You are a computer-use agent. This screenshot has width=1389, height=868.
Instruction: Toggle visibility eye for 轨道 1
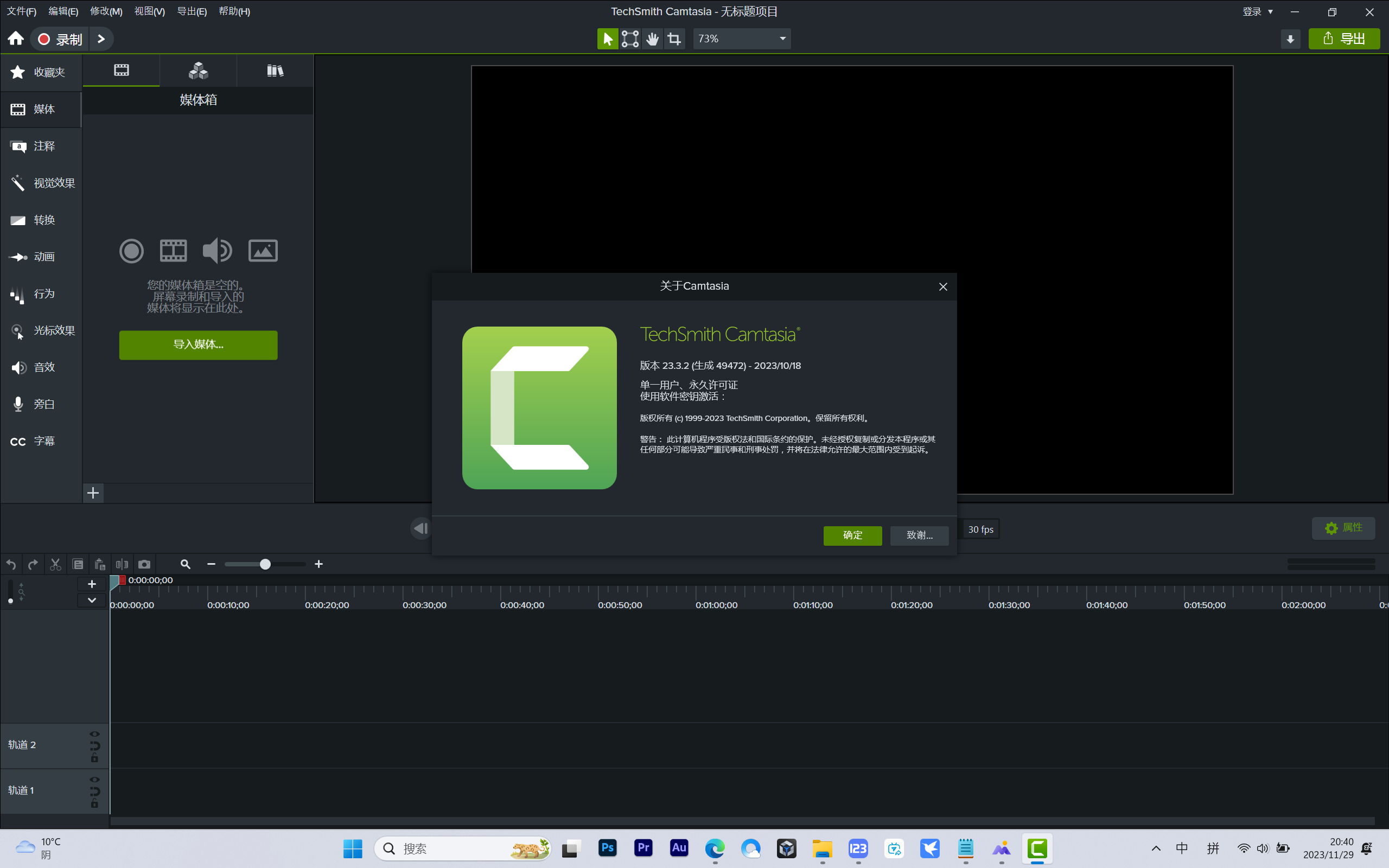point(95,780)
